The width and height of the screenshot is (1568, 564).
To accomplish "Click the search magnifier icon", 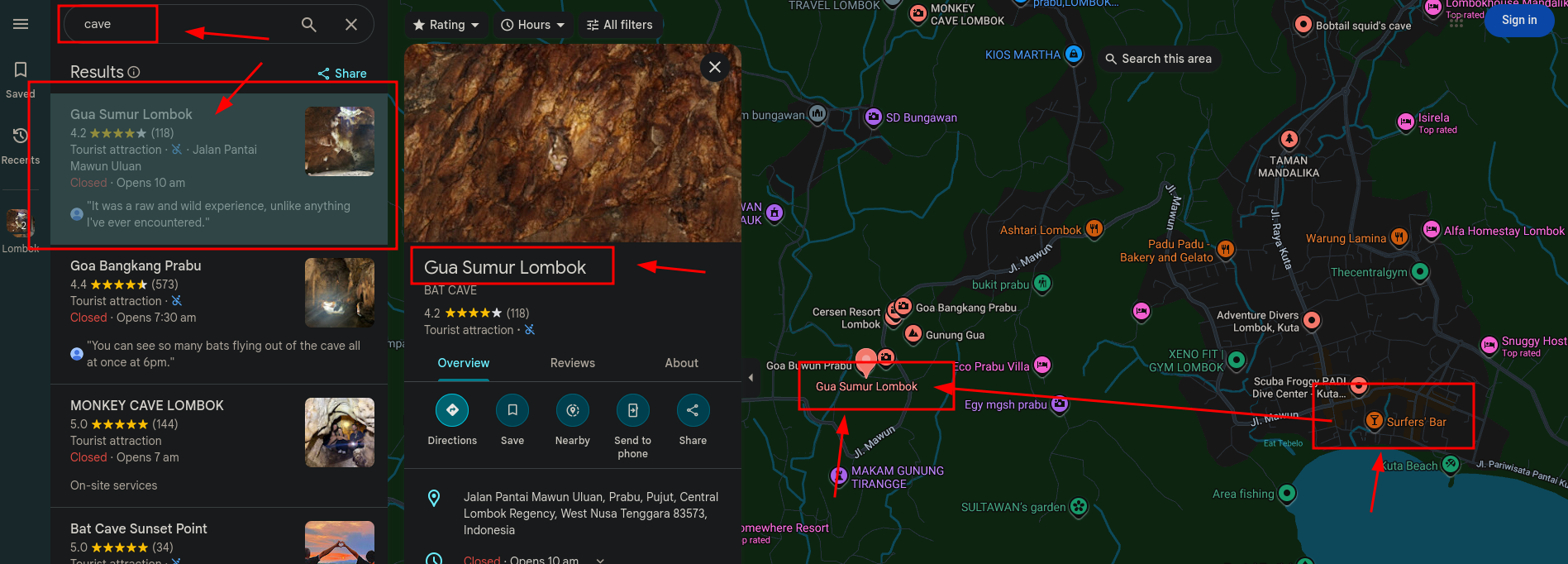I will pyautogui.click(x=308, y=25).
